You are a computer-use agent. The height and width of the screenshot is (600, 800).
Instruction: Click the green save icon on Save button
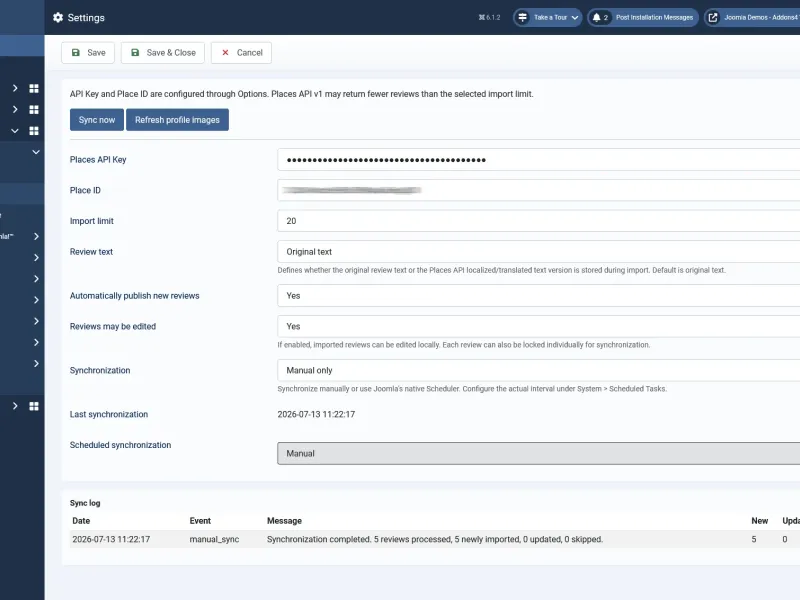coord(76,53)
